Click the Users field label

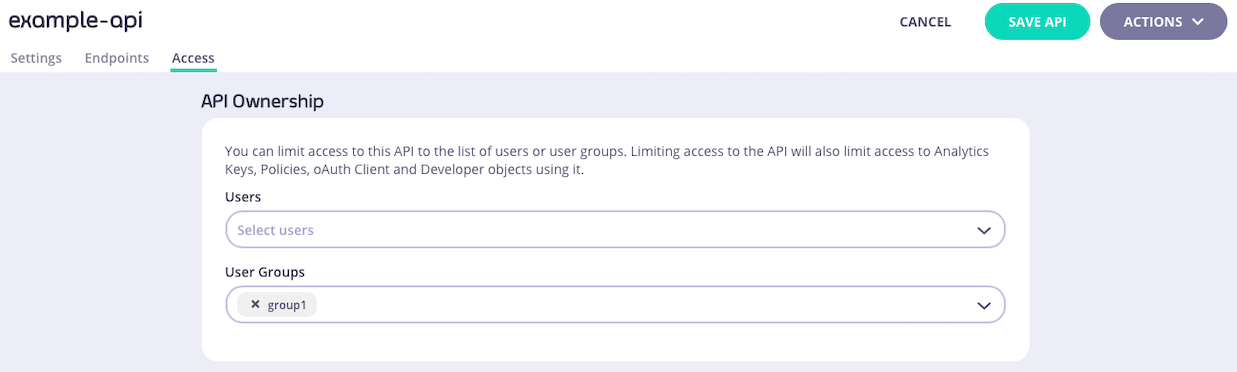tap(243, 197)
